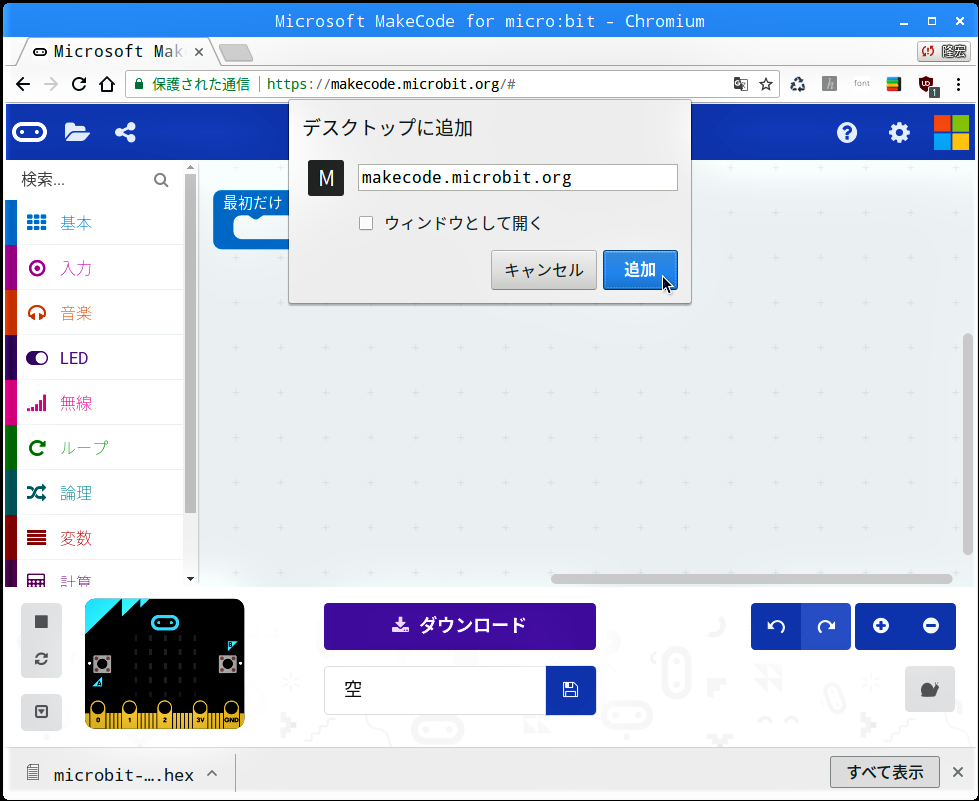
Task: Open a new browser tab
Action: (236, 52)
